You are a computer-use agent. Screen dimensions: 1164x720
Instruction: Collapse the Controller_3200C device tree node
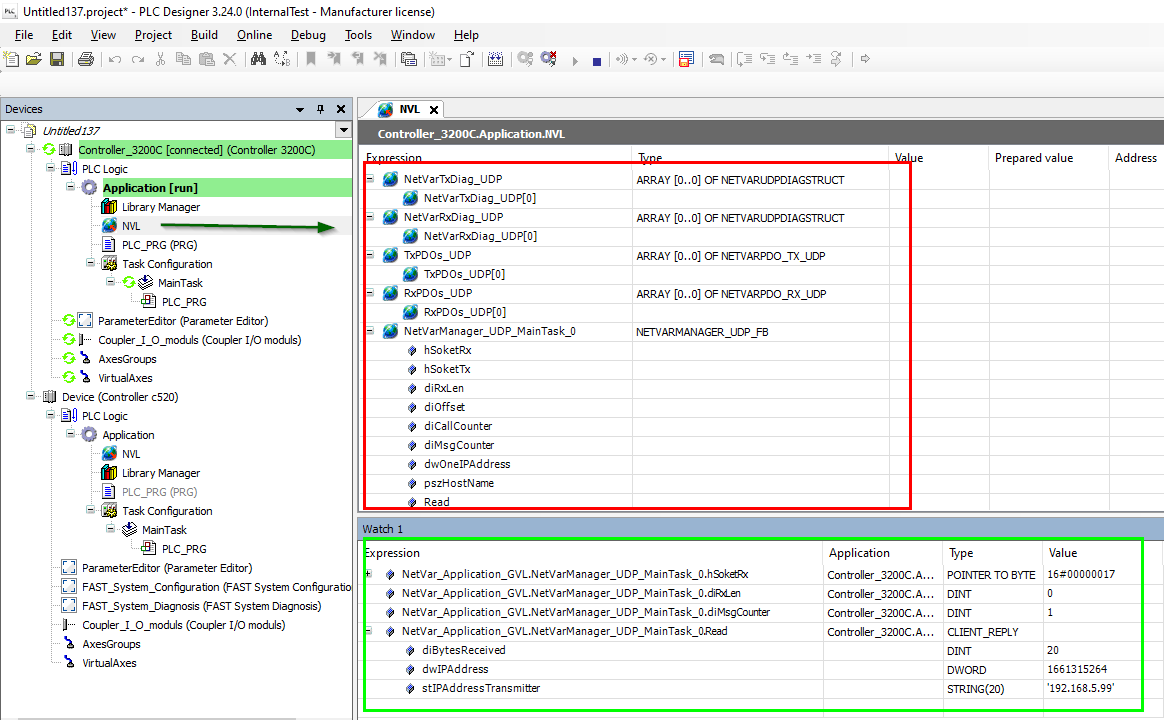30,150
